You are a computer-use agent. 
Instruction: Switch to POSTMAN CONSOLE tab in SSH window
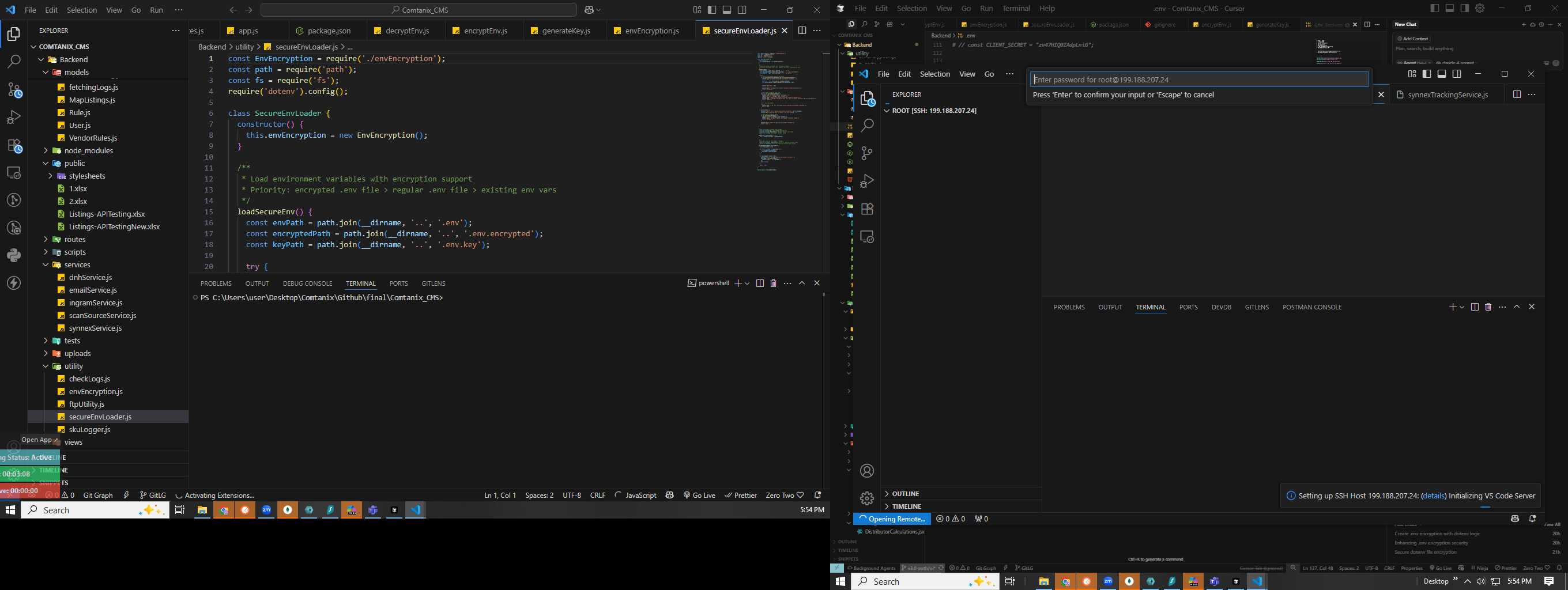point(1311,307)
